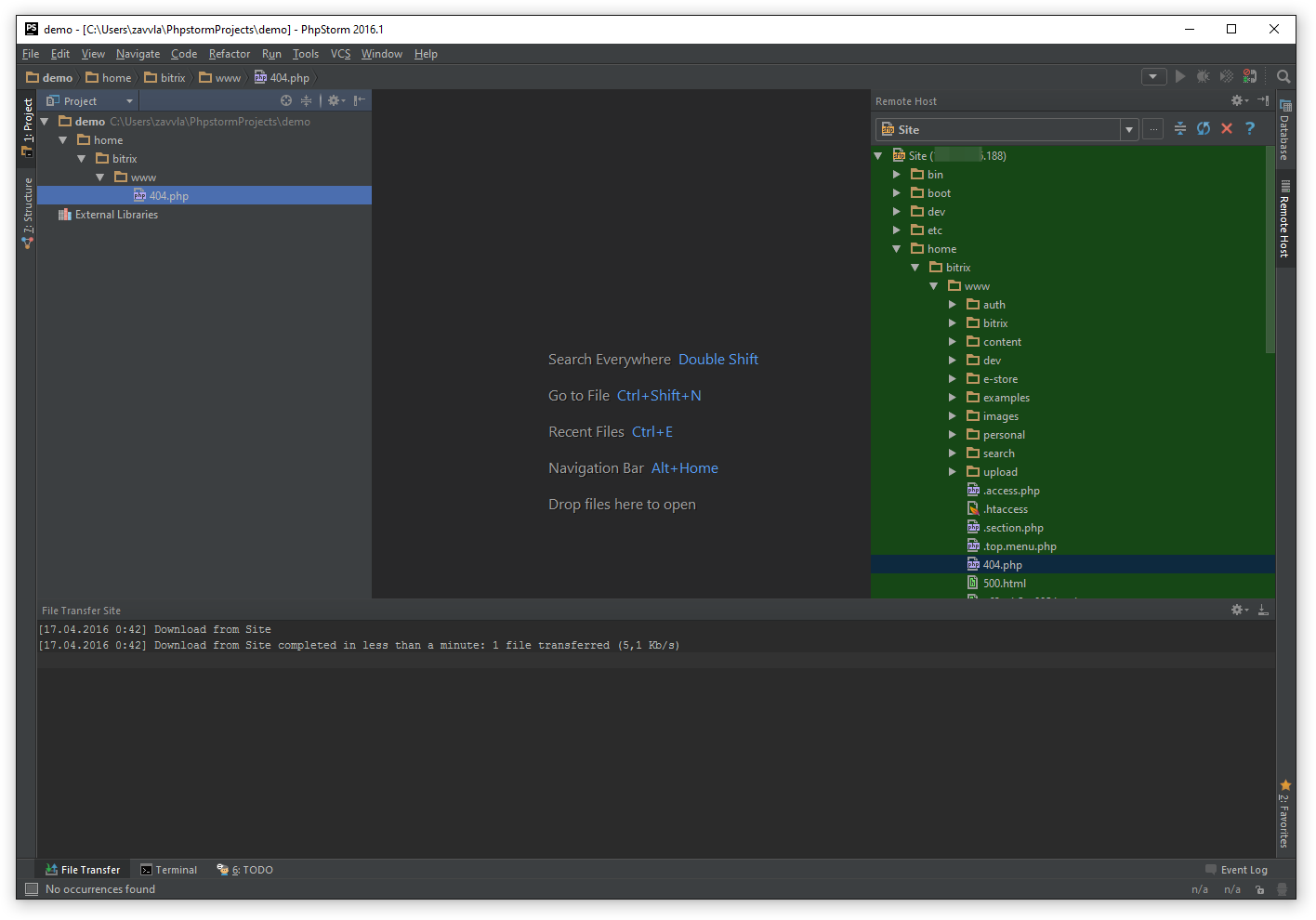
Task: Toggle the read-only lock icon in status bar
Action: point(1260,889)
